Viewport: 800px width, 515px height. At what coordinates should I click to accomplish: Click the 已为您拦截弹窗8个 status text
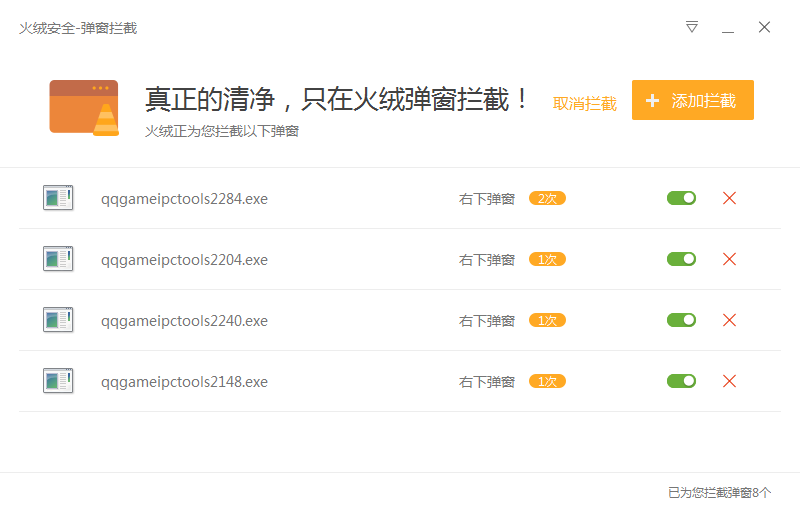[x=719, y=493]
